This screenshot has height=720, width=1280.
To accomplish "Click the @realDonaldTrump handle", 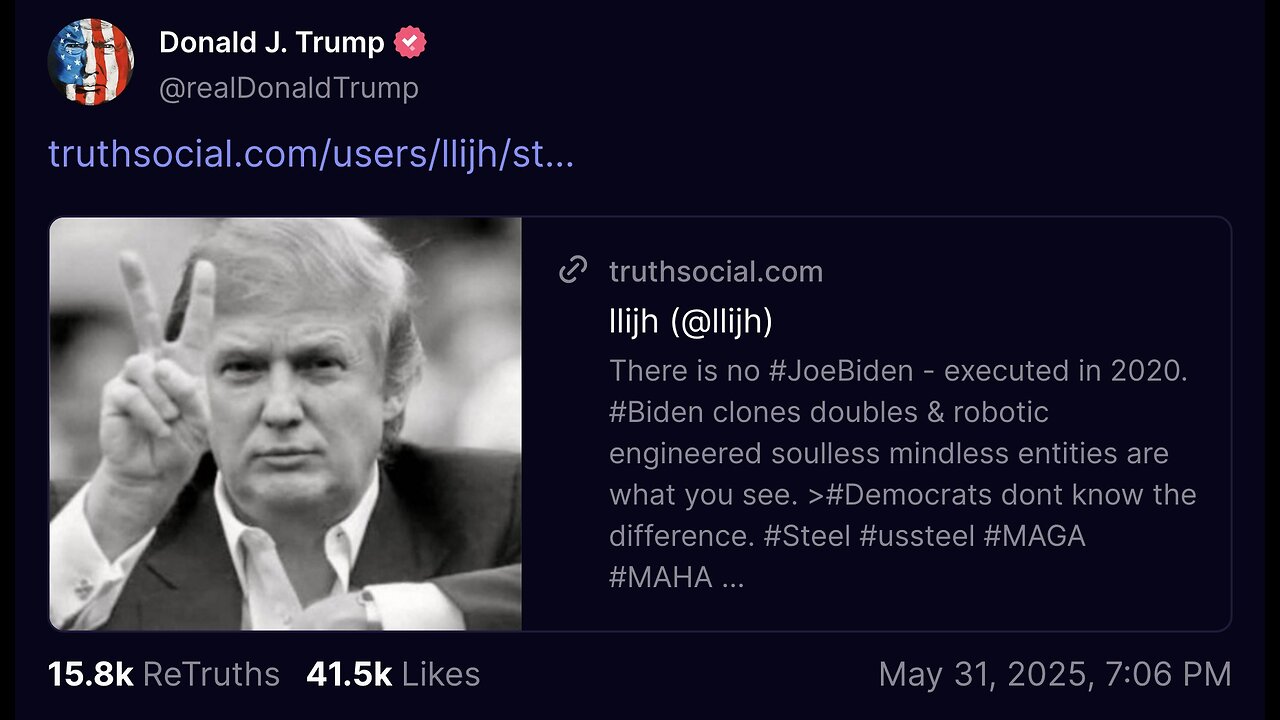I will (x=288, y=89).
